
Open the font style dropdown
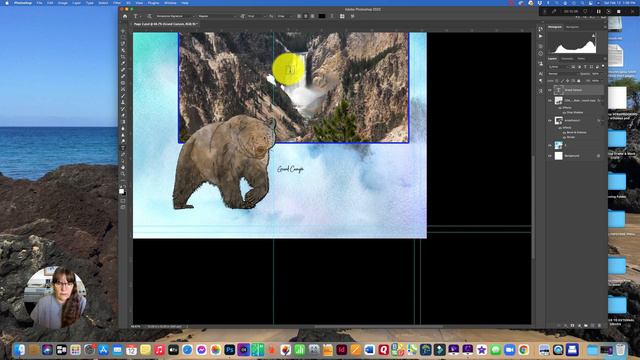(217, 16)
